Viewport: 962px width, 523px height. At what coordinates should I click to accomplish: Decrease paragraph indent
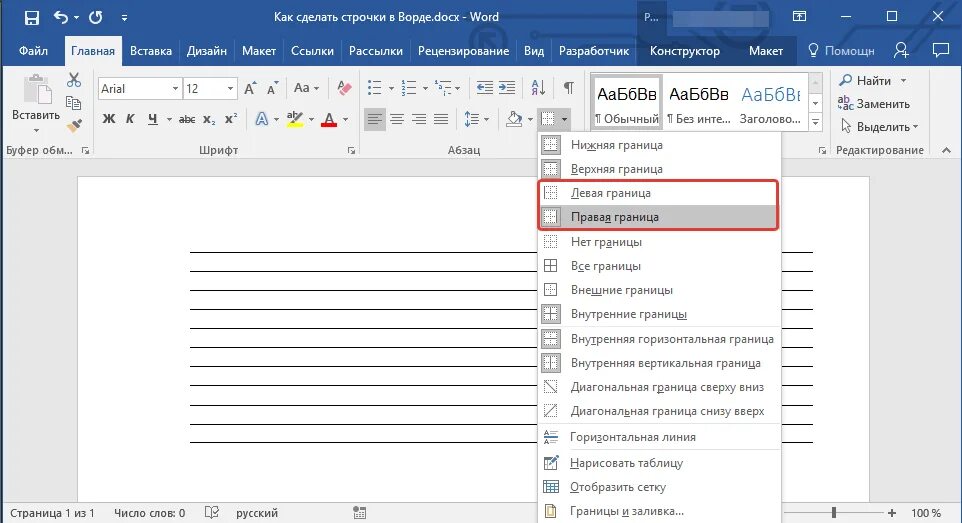pos(485,88)
